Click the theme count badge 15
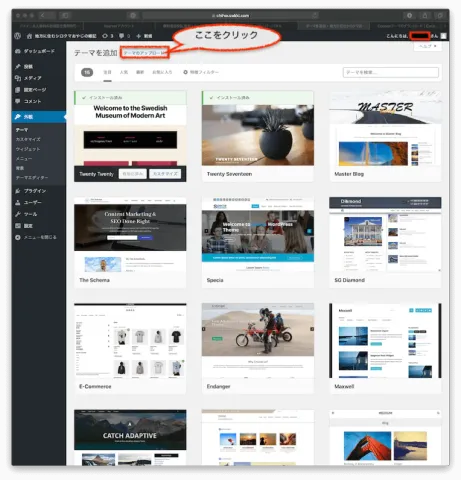 pyautogui.click(x=87, y=72)
